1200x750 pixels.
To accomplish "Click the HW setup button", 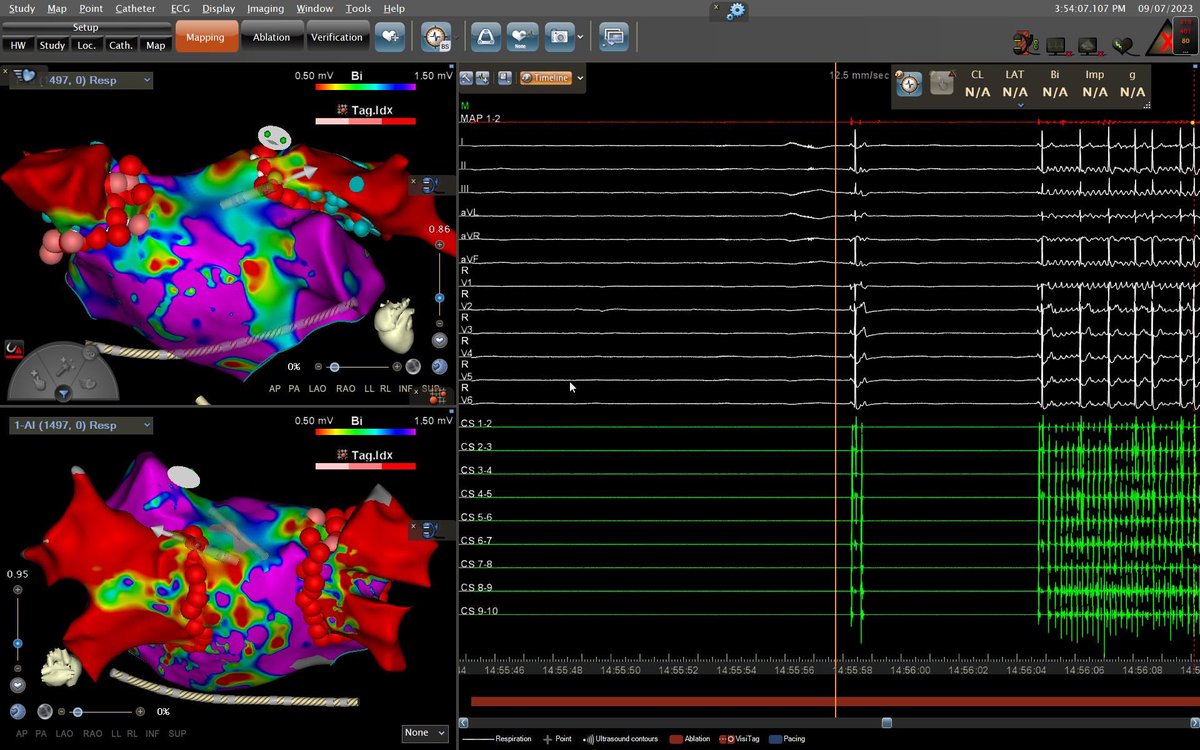I will pos(18,45).
